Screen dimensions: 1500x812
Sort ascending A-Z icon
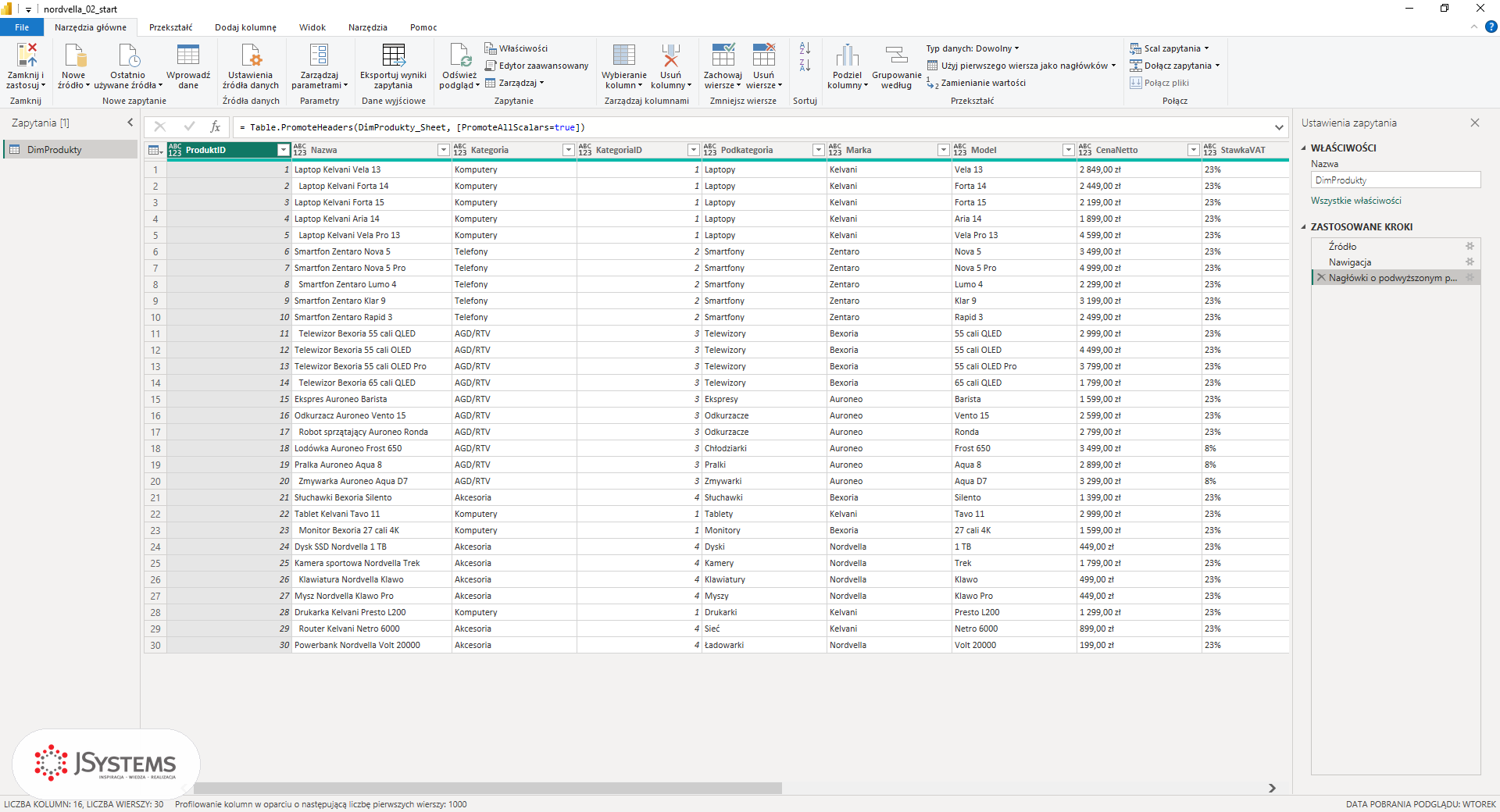(x=805, y=48)
